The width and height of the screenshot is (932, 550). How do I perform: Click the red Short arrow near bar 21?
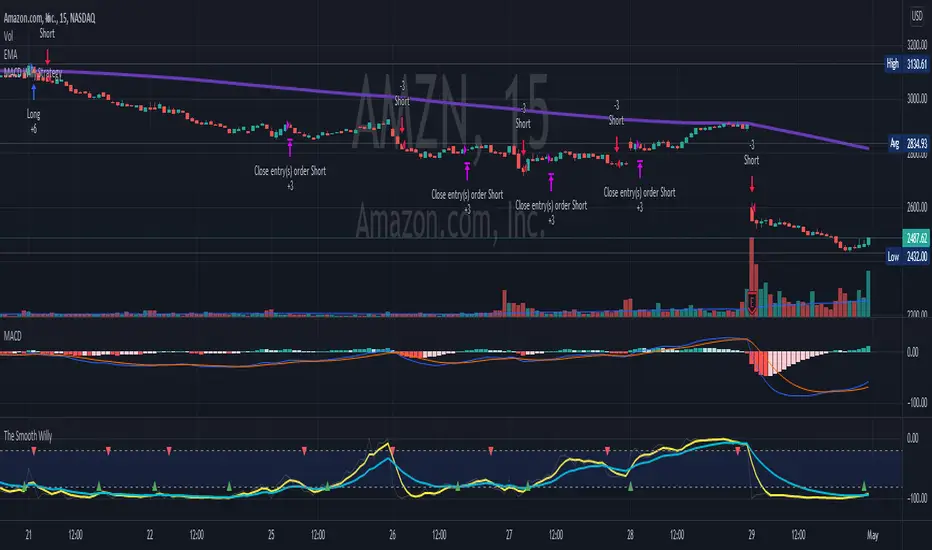pos(48,57)
